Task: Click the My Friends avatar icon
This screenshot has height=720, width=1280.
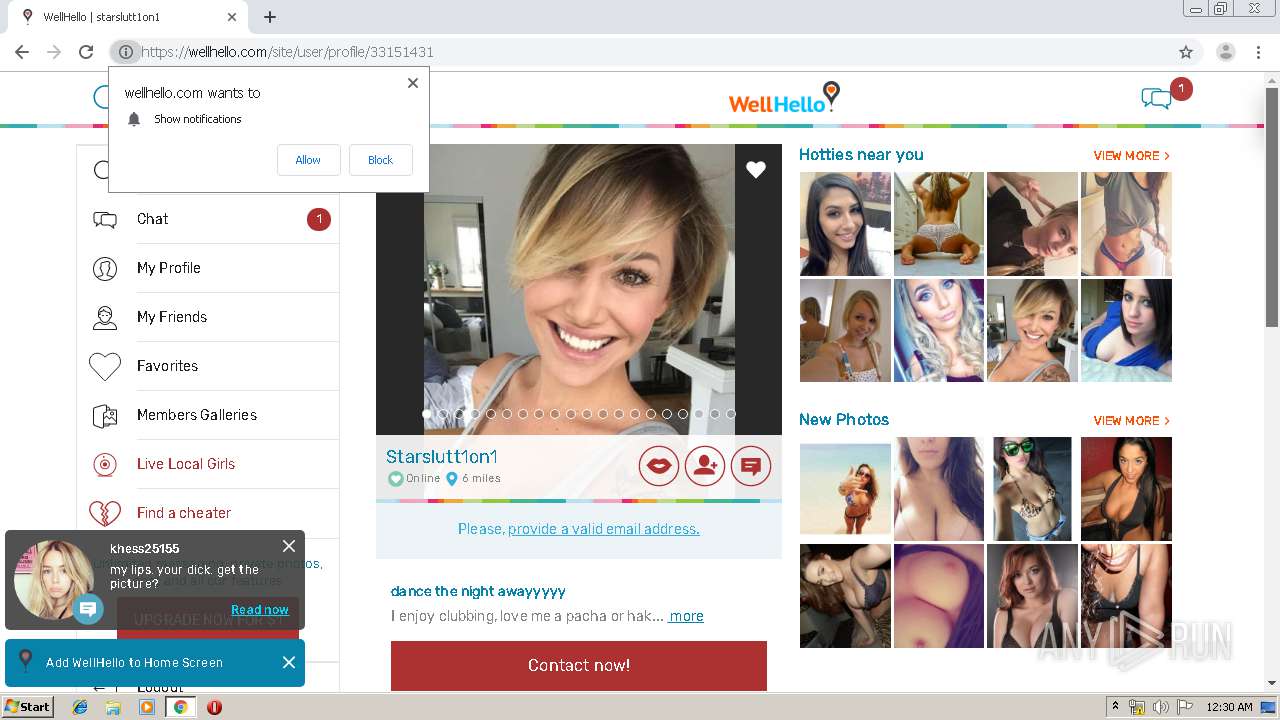Action: (x=105, y=317)
